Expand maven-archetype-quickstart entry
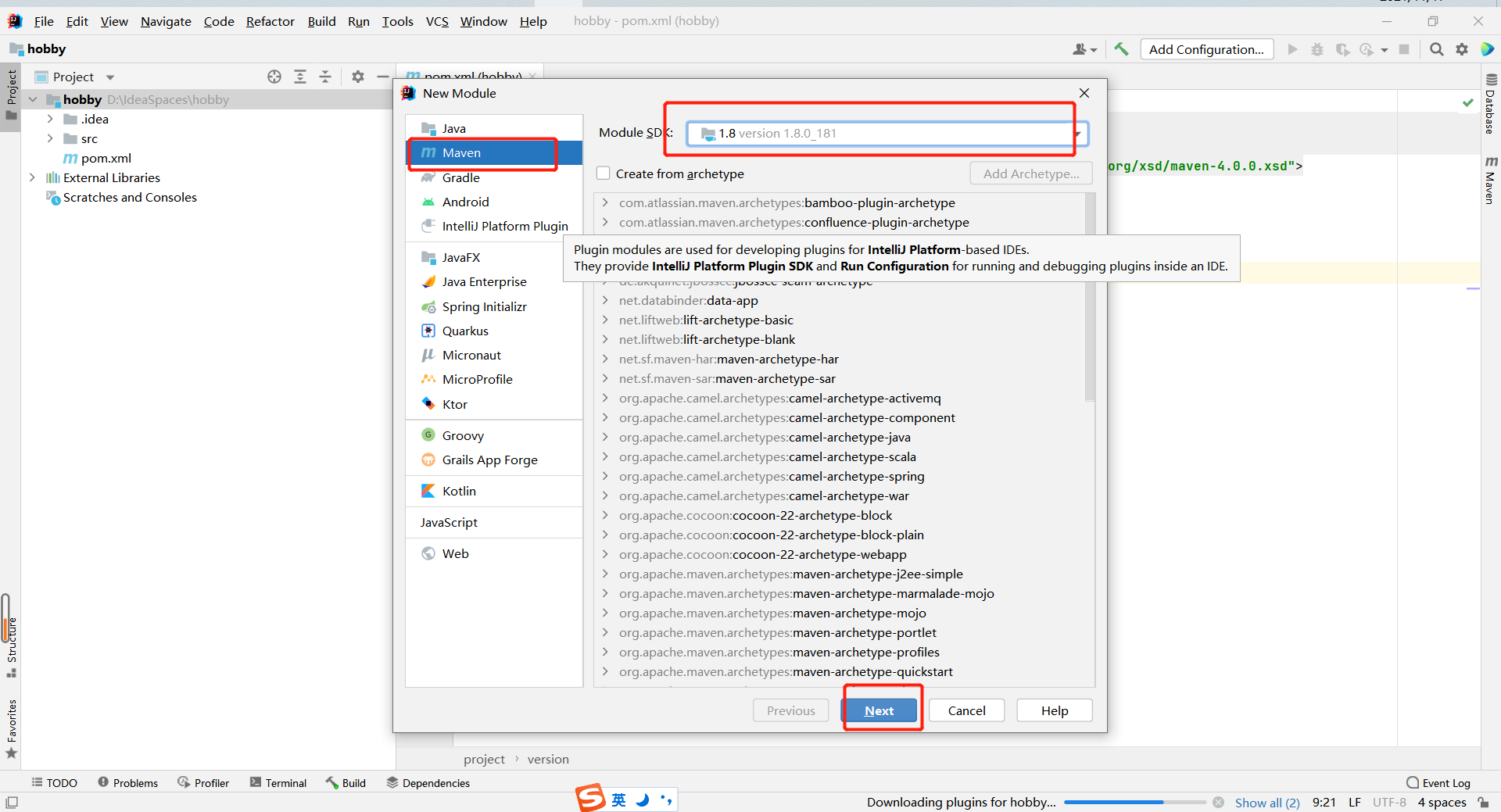Viewport: 1501px width, 812px height. [x=605, y=671]
